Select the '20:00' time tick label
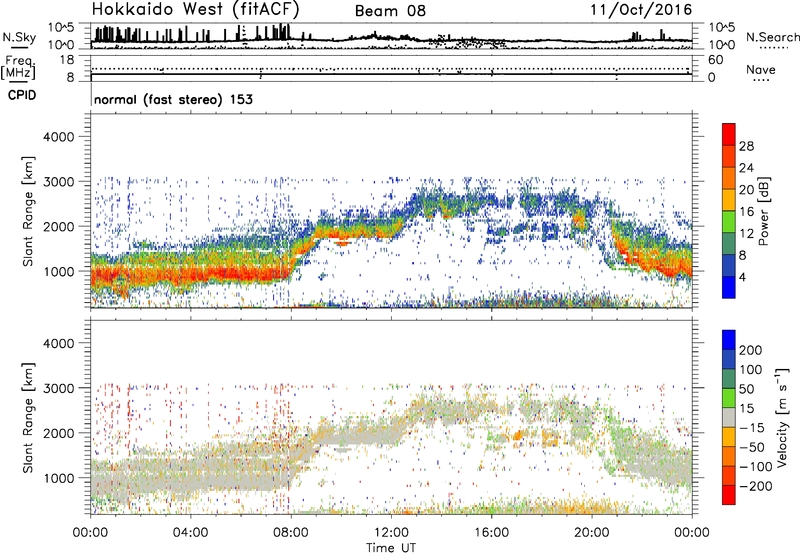 coord(592,533)
